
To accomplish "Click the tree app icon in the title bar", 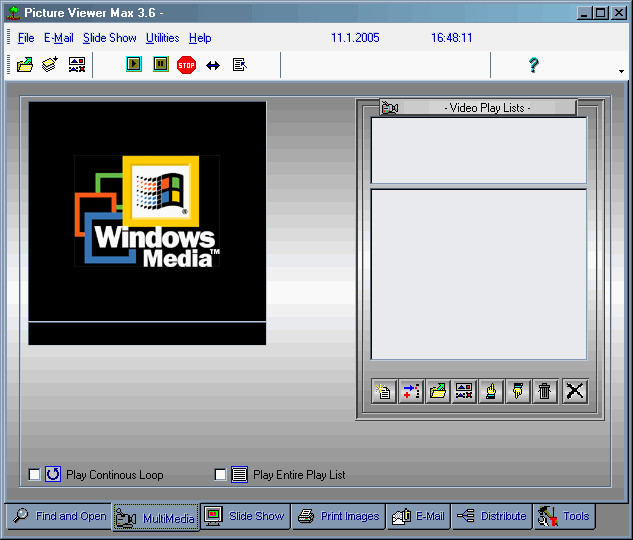I will click(x=13, y=13).
